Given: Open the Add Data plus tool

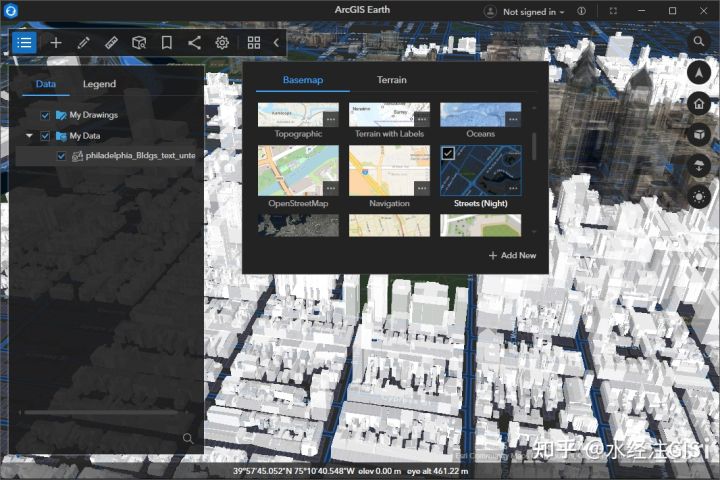Looking at the screenshot, I should (56, 43).
